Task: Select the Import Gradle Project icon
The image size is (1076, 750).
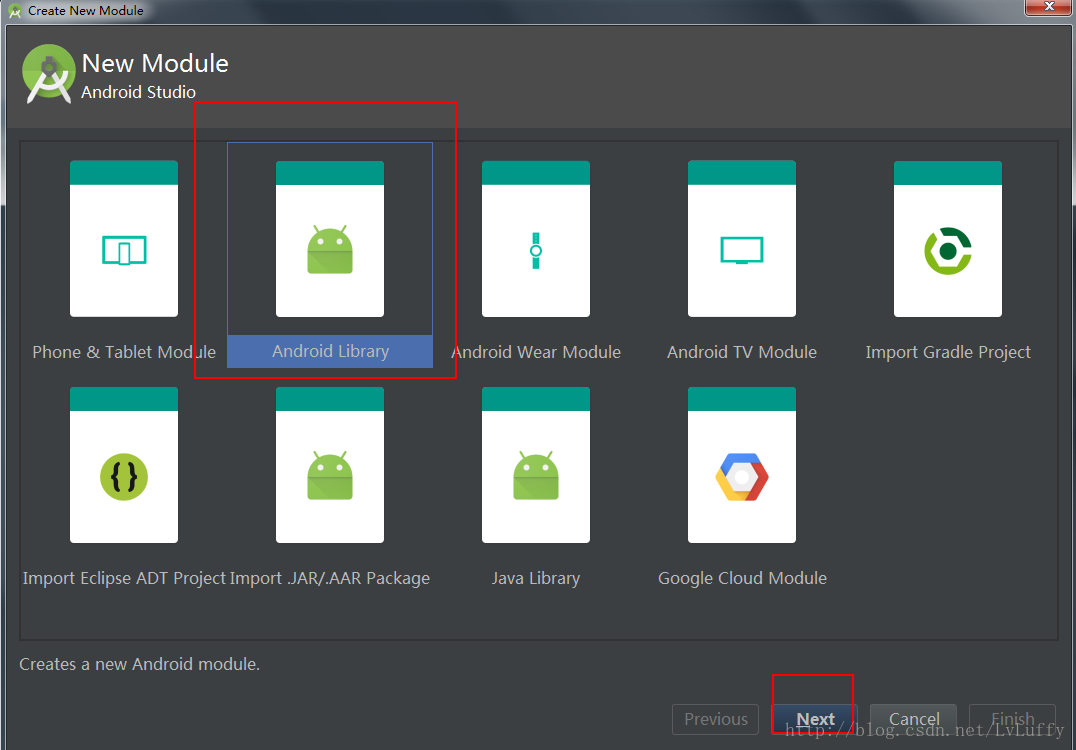Action: point(948,239)
